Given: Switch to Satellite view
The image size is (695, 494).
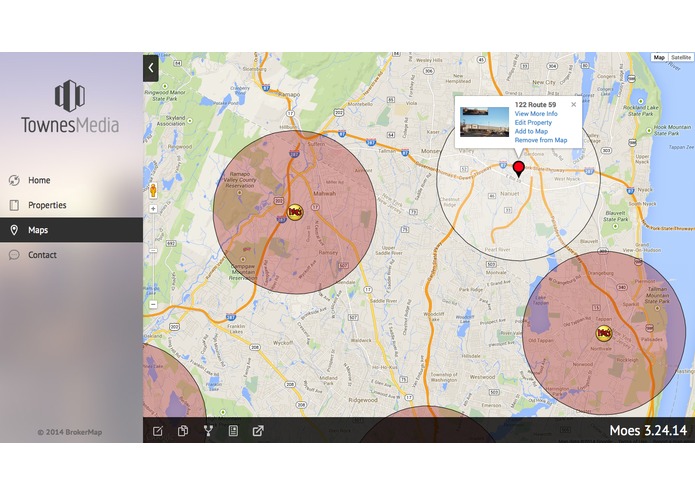Looking at the screenshot, I should coord(680,58).
